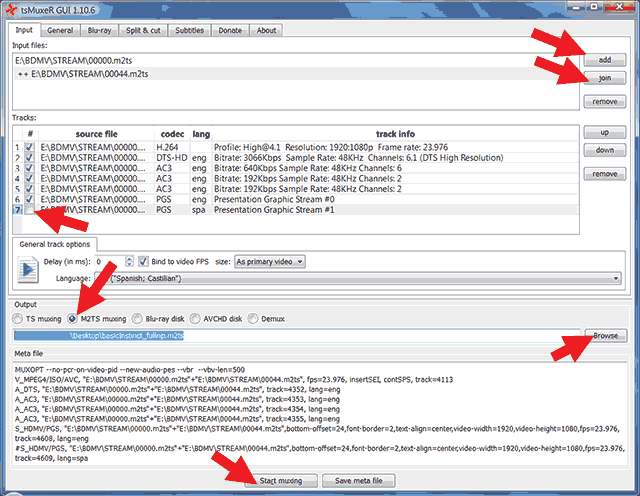Screen dimensions: 640x496
Task: Remove the selected track from Tracks list
Action: pyautogui.click(x=604, y=174)
